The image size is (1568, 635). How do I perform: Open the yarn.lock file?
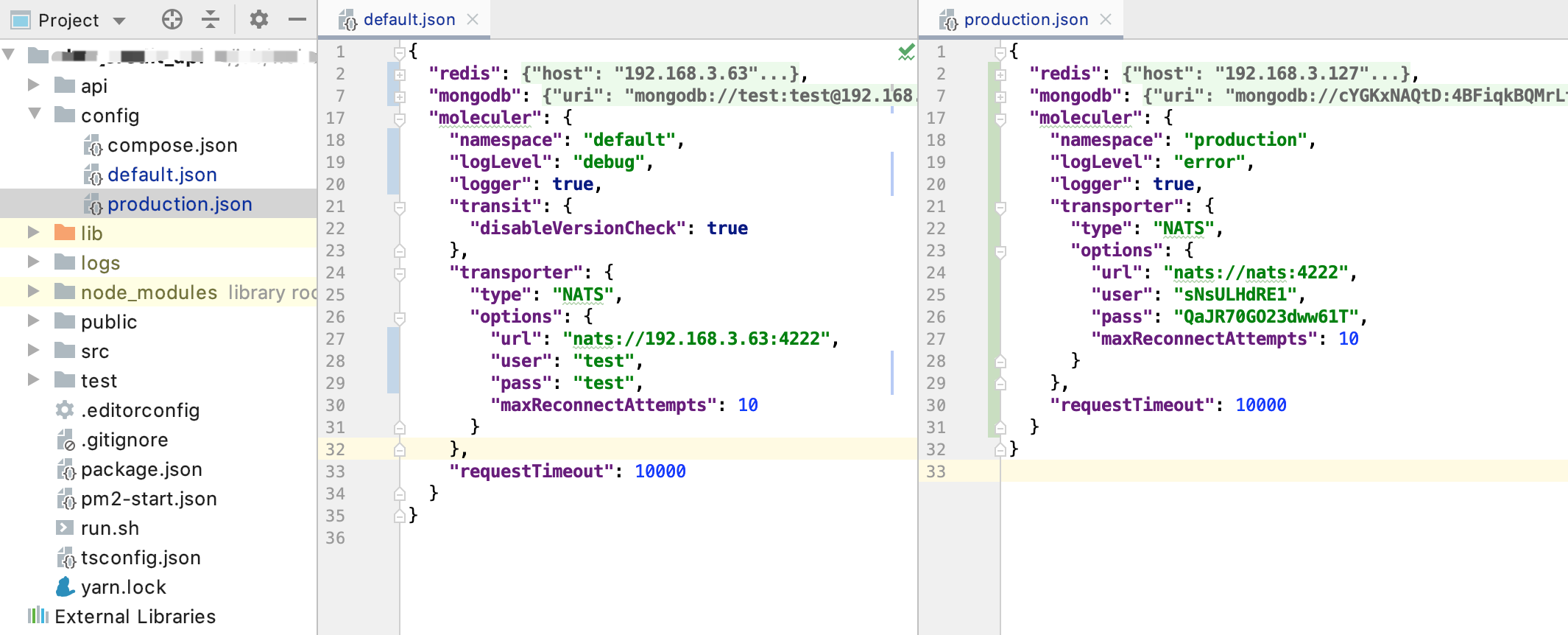coord(124,587)
